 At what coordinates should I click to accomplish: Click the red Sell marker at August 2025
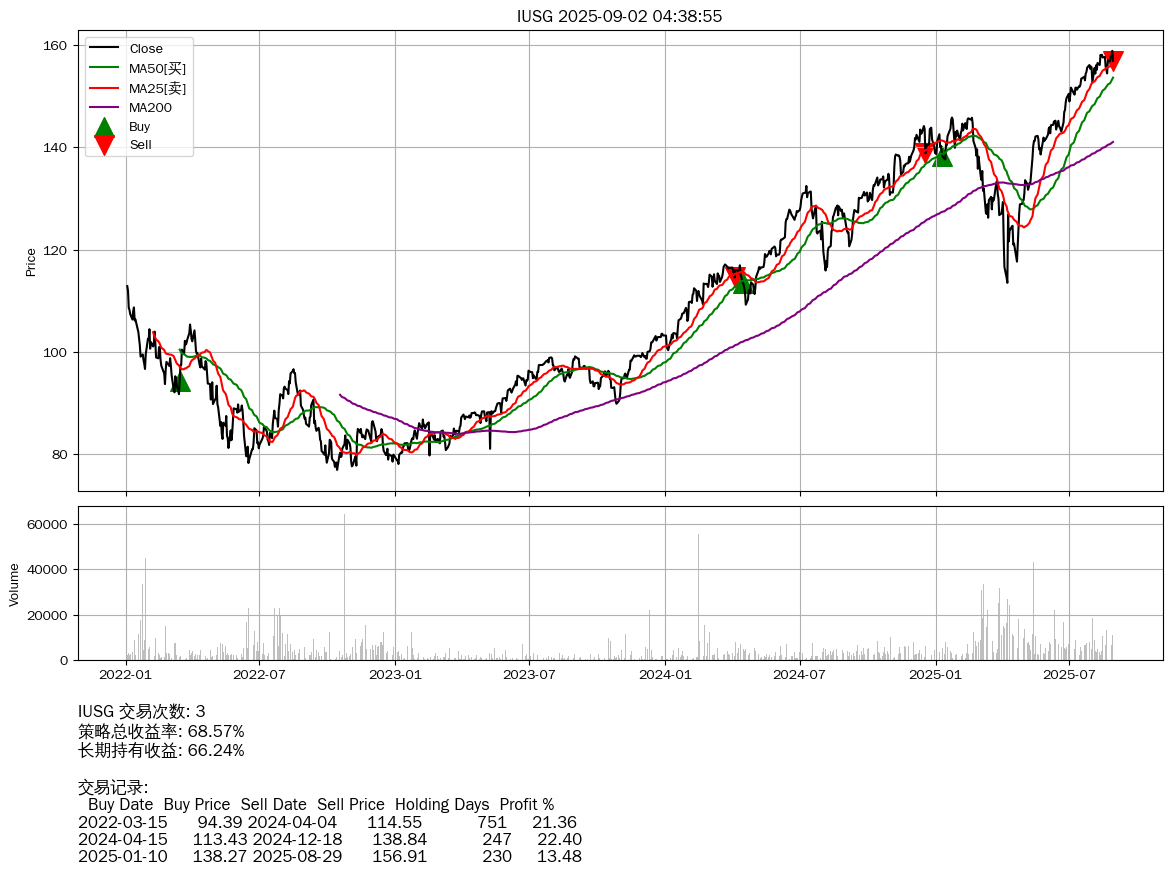(x=1112, y=61)
